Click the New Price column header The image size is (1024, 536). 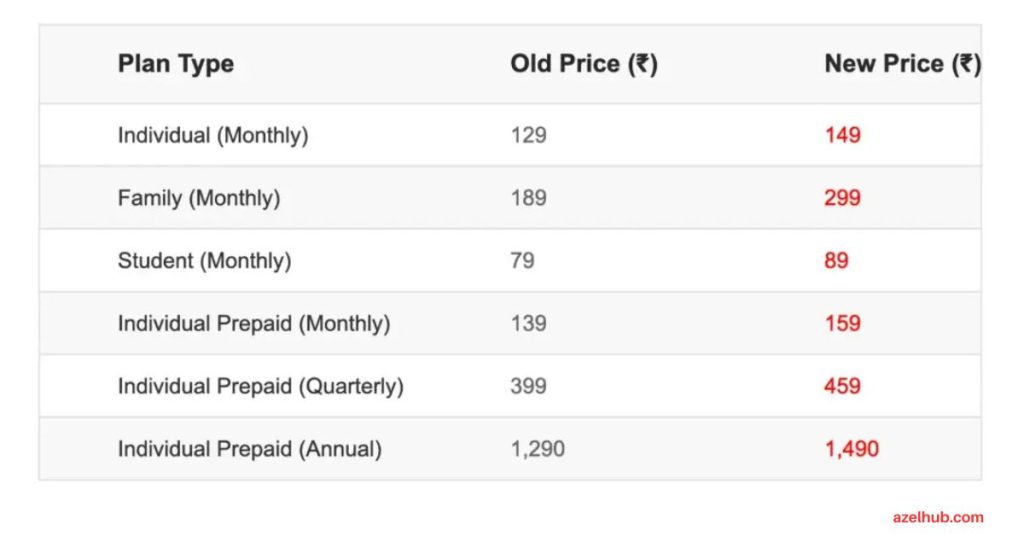(x=903, y=64)
